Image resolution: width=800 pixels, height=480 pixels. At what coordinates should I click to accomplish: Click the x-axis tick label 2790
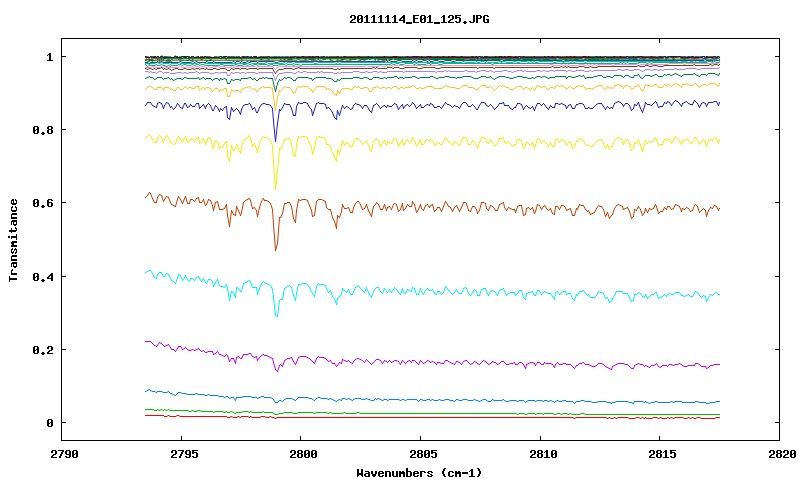(x=64, y=454)
